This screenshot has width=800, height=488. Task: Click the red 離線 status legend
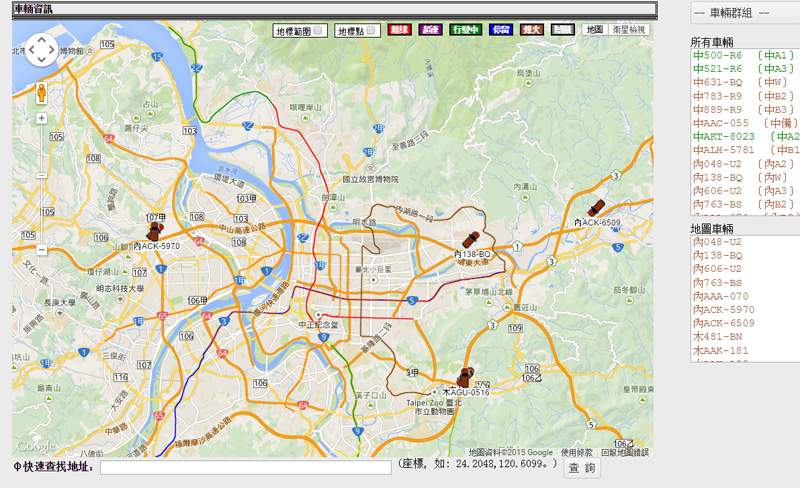tap(399, 30)
